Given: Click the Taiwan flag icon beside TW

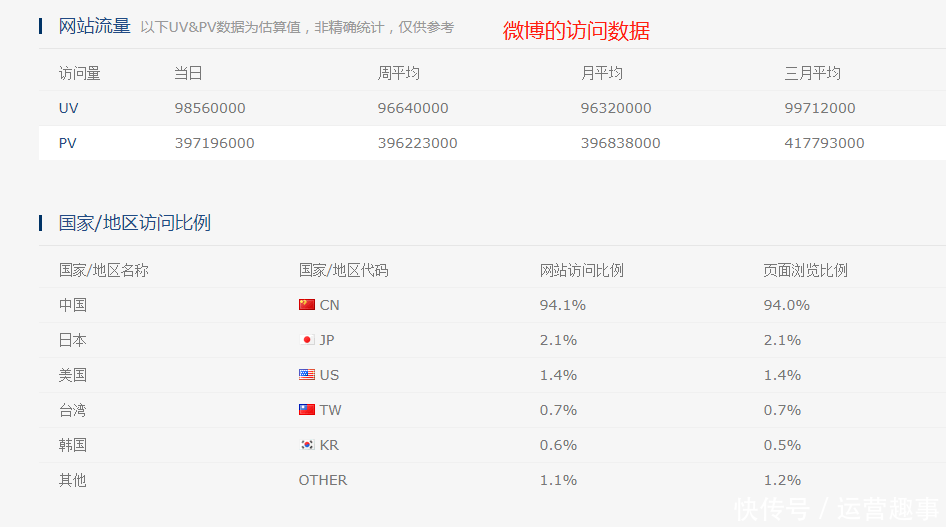Looking at the screenshot, I should pos(306,409).
